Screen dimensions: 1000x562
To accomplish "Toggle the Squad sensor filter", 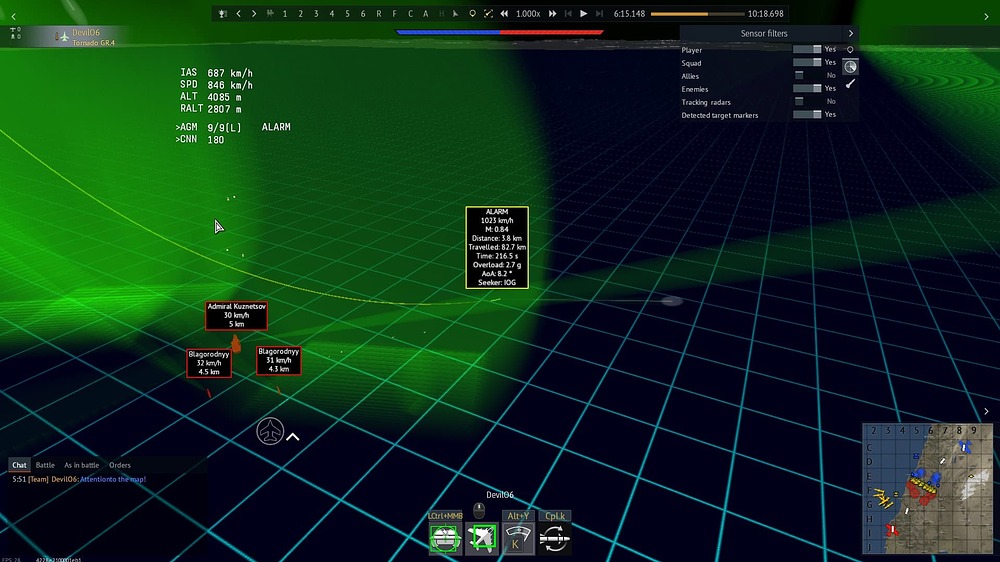I will pyautogui.click(x=807, y=63).
